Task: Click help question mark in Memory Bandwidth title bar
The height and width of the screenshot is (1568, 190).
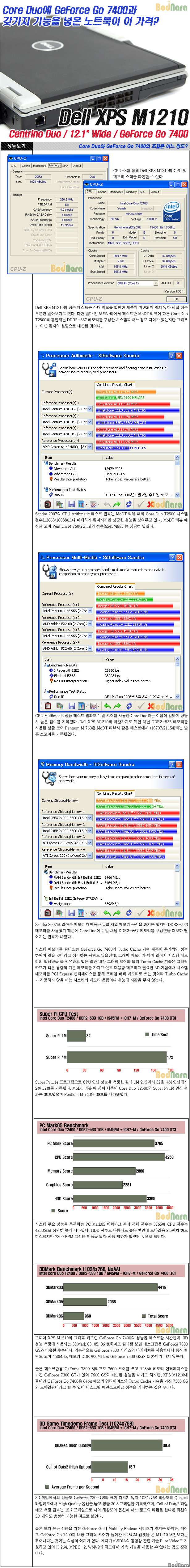Action: [172, 764]
